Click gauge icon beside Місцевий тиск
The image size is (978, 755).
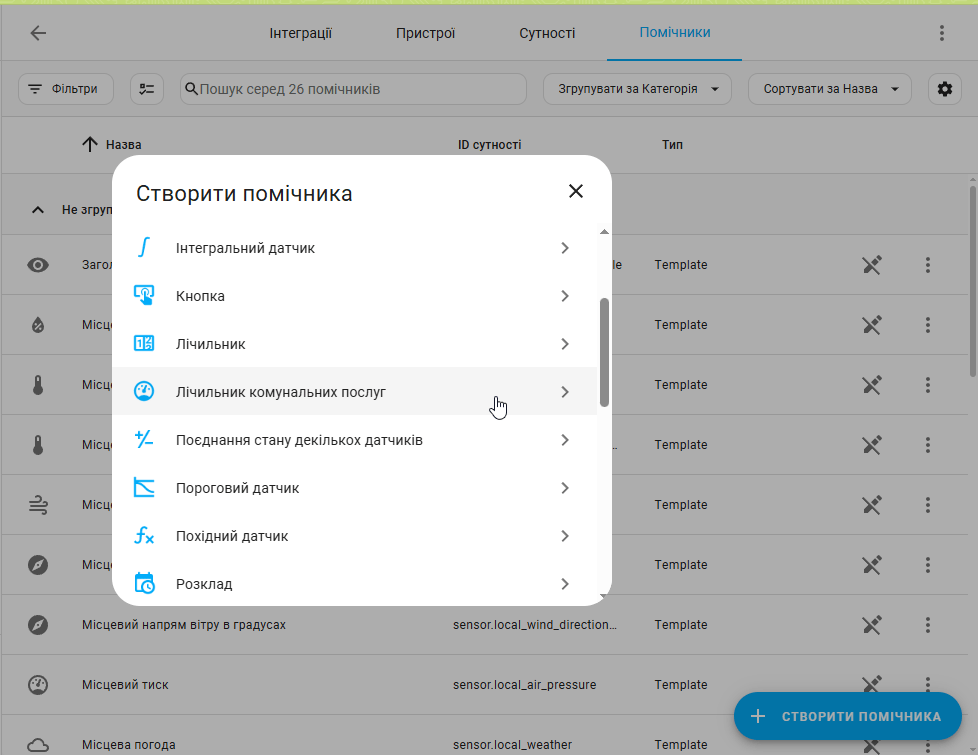click(38, 684)
